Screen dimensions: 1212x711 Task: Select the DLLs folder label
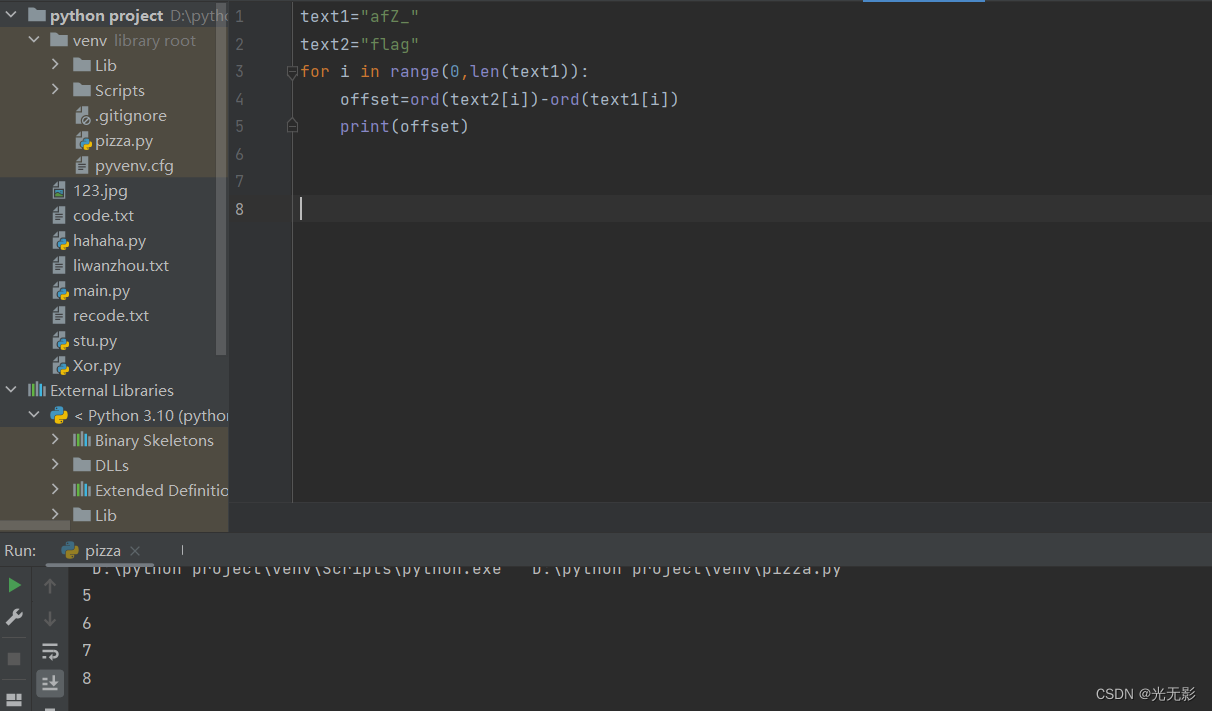pos(112,465)
